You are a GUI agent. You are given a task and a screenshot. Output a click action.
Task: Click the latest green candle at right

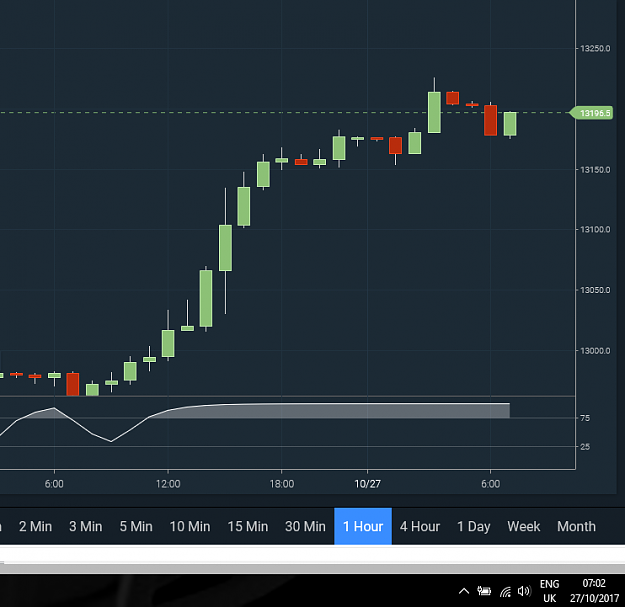(x=510, y=124)
